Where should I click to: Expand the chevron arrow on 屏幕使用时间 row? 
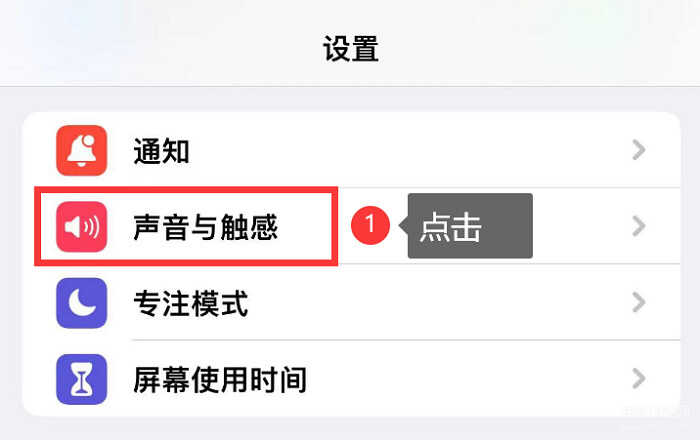[x=639, y=379]
